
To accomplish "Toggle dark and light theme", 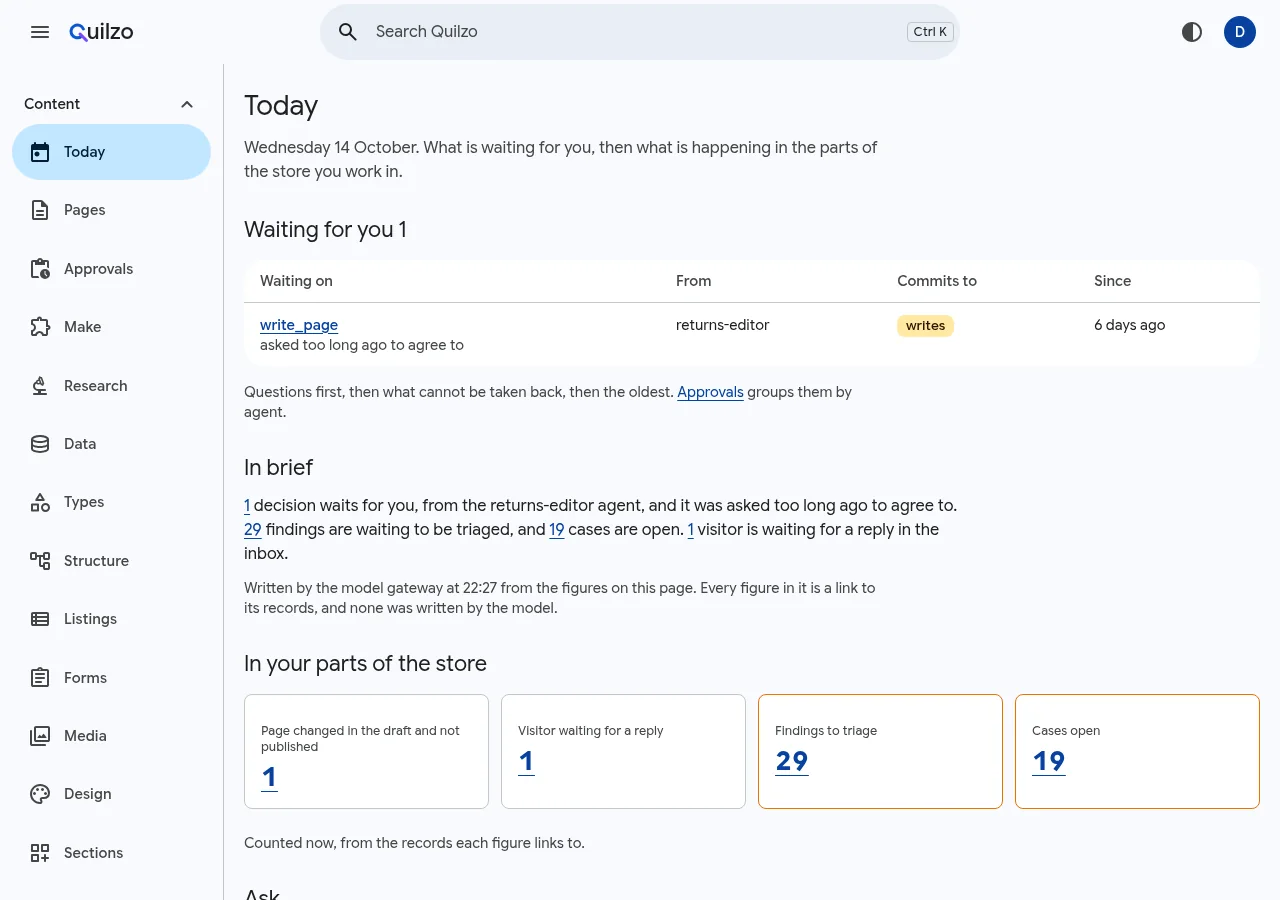I will [x=1192, y=32].
